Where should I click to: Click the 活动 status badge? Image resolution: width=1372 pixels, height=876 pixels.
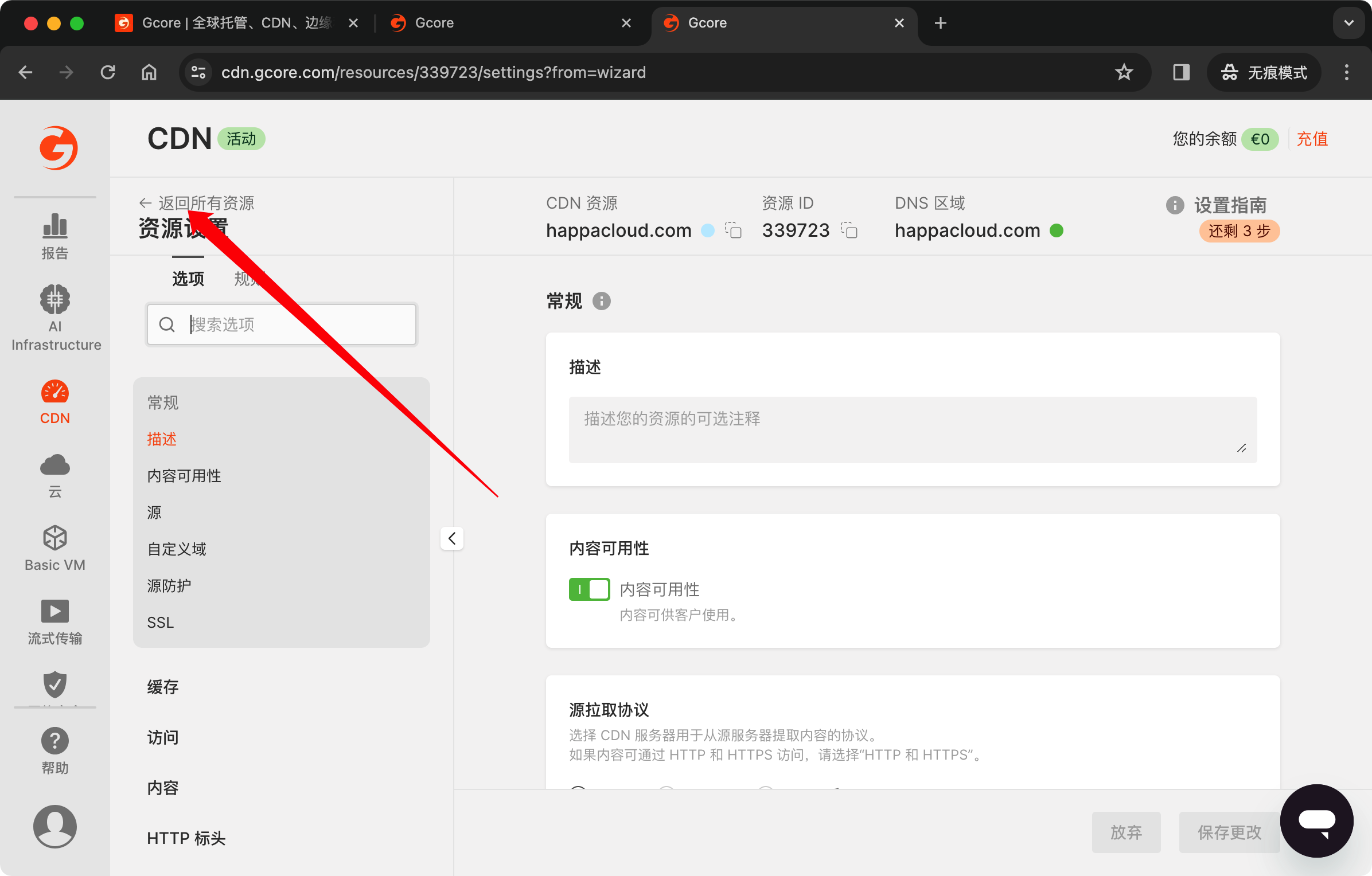coord(241,139)
